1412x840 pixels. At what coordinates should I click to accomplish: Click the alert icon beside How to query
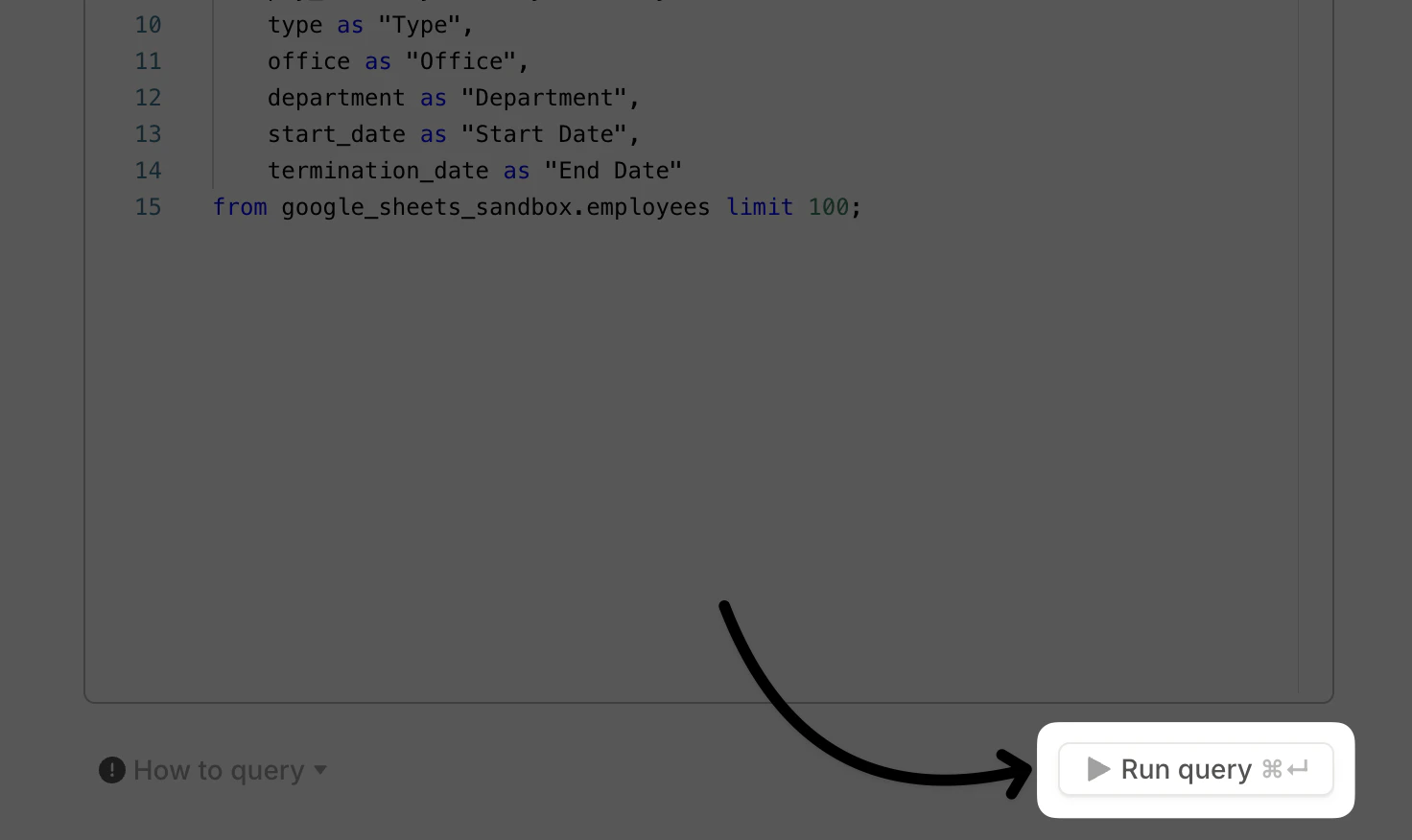(111, 770)
